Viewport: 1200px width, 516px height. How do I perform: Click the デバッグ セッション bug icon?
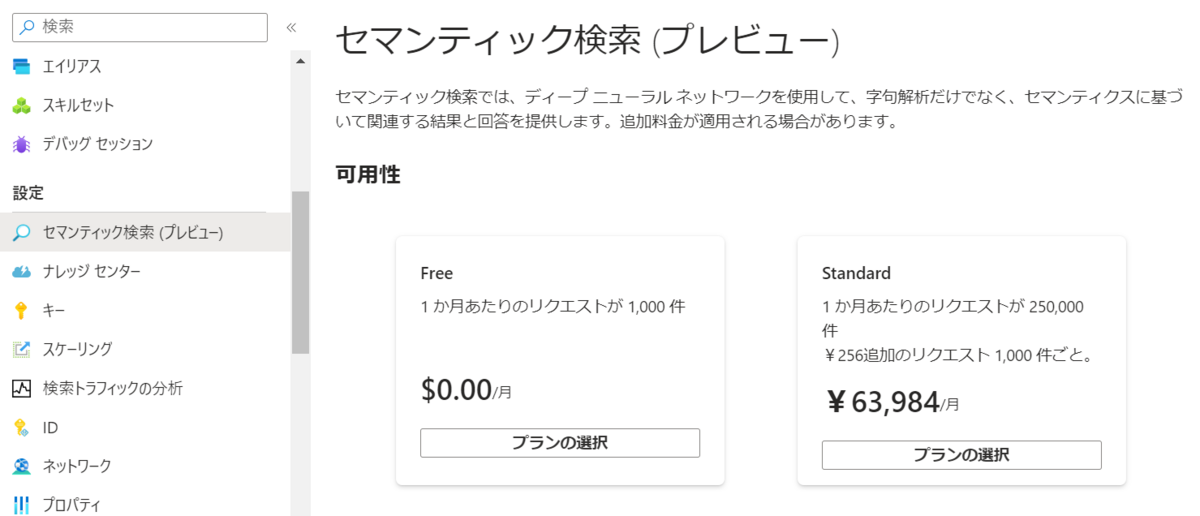pyautogui.click(x=21, y=144)
